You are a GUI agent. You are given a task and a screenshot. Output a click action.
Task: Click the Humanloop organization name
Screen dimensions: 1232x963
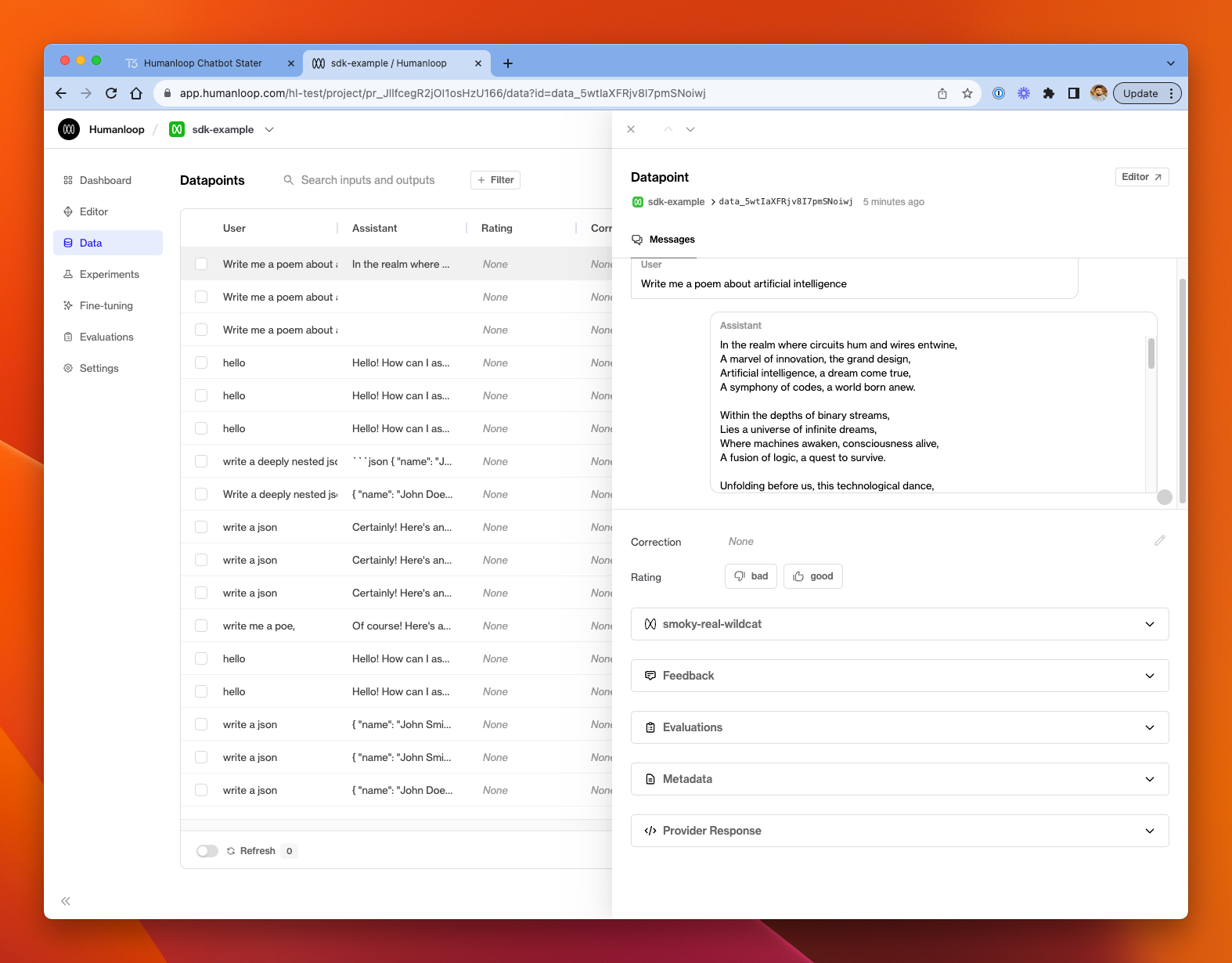point(117,129)
